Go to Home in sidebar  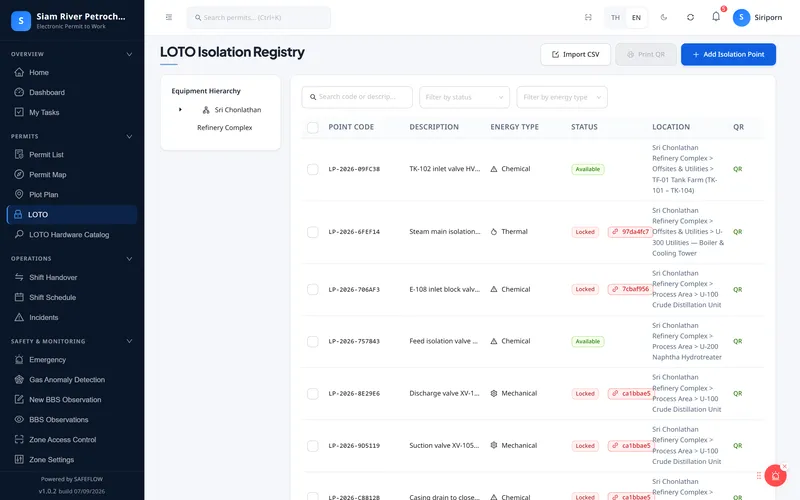point(72,72)
